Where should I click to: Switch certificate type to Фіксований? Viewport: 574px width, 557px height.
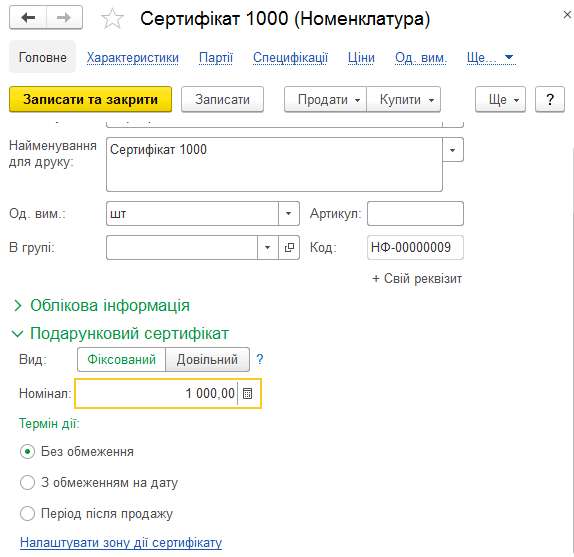(x=122, y=359)
